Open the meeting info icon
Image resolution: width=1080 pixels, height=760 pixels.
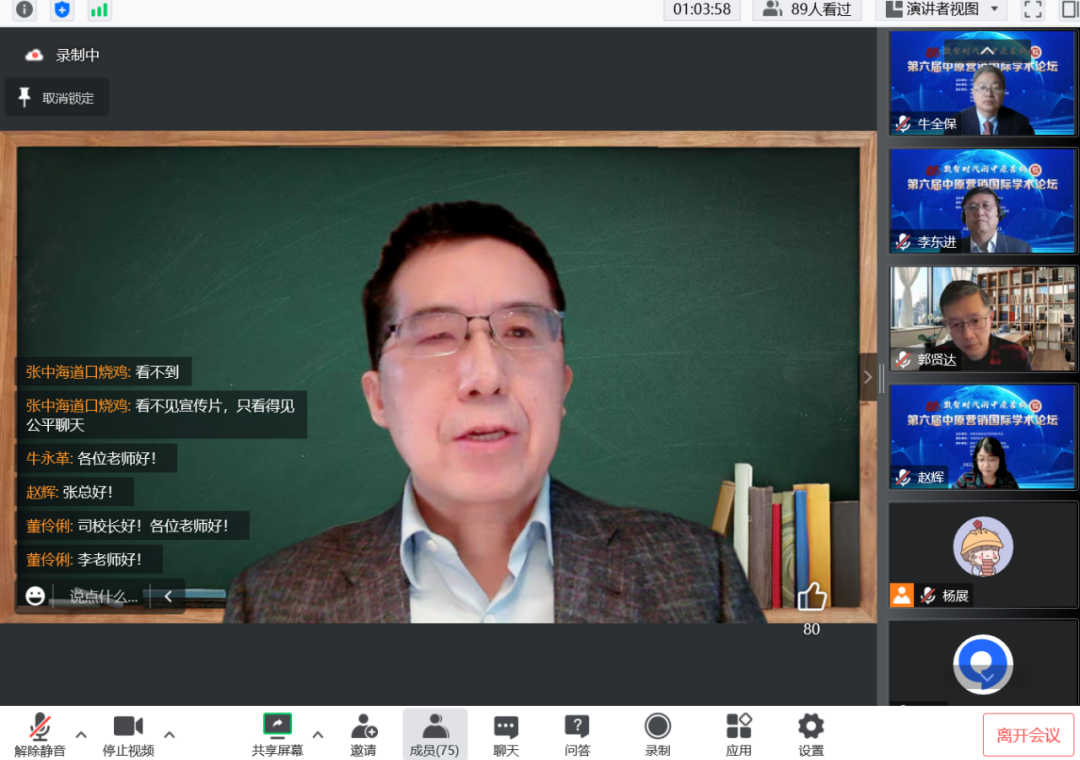point(24,10)
